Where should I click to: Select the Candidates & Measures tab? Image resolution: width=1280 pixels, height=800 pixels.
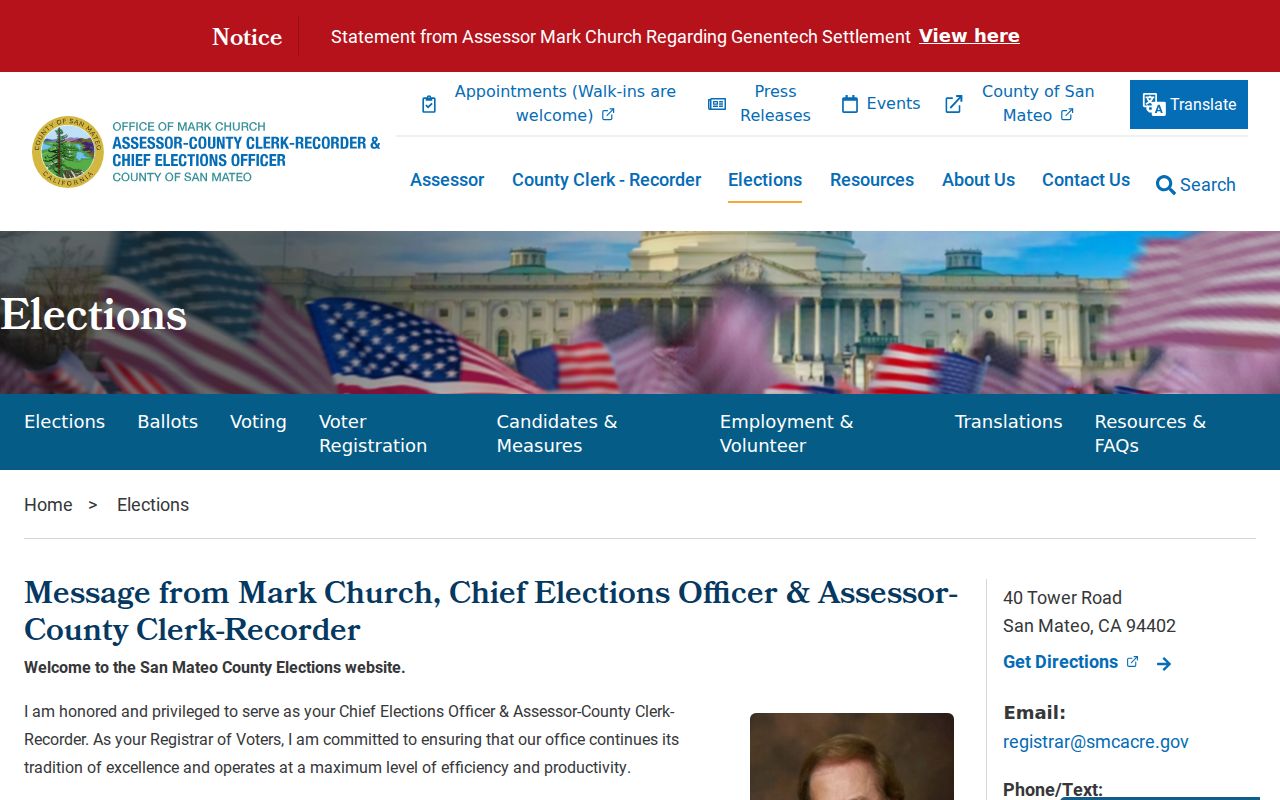point(557,434)
